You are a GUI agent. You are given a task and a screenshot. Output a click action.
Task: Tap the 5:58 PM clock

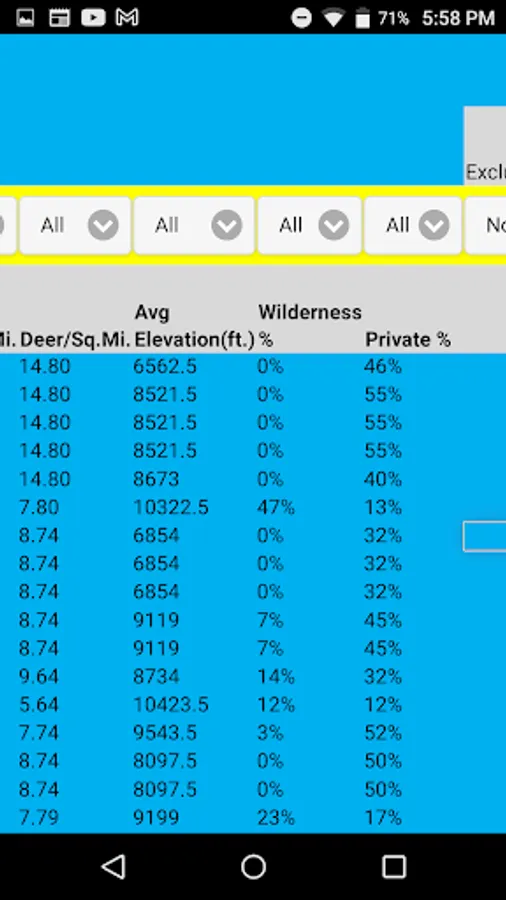pos(458,18)
